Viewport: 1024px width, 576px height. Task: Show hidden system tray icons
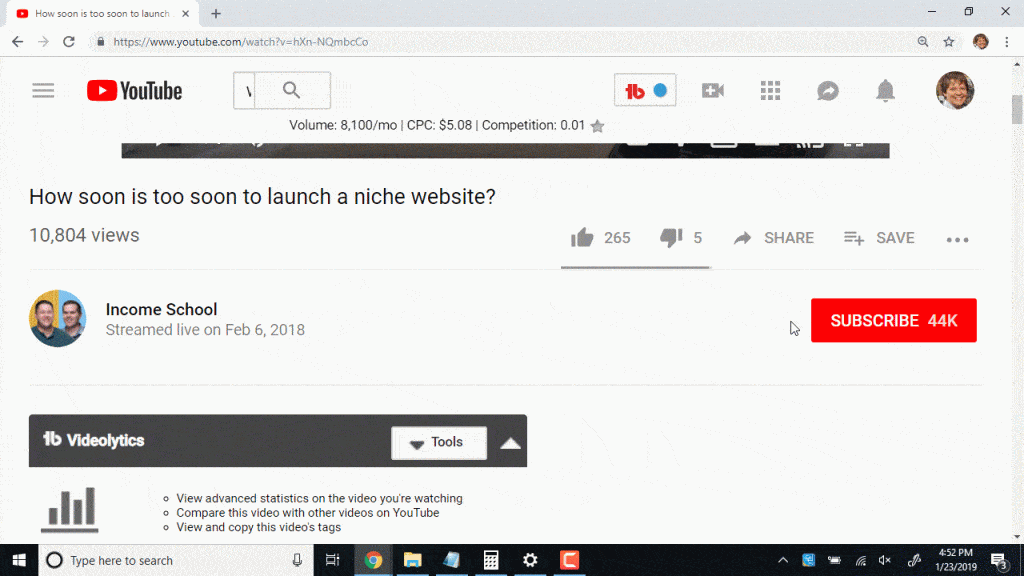pos(782,560)
